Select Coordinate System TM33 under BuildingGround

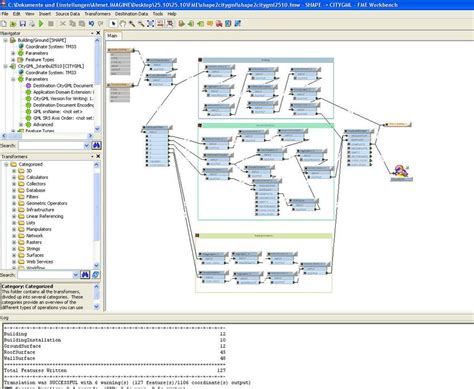(51, 47)
